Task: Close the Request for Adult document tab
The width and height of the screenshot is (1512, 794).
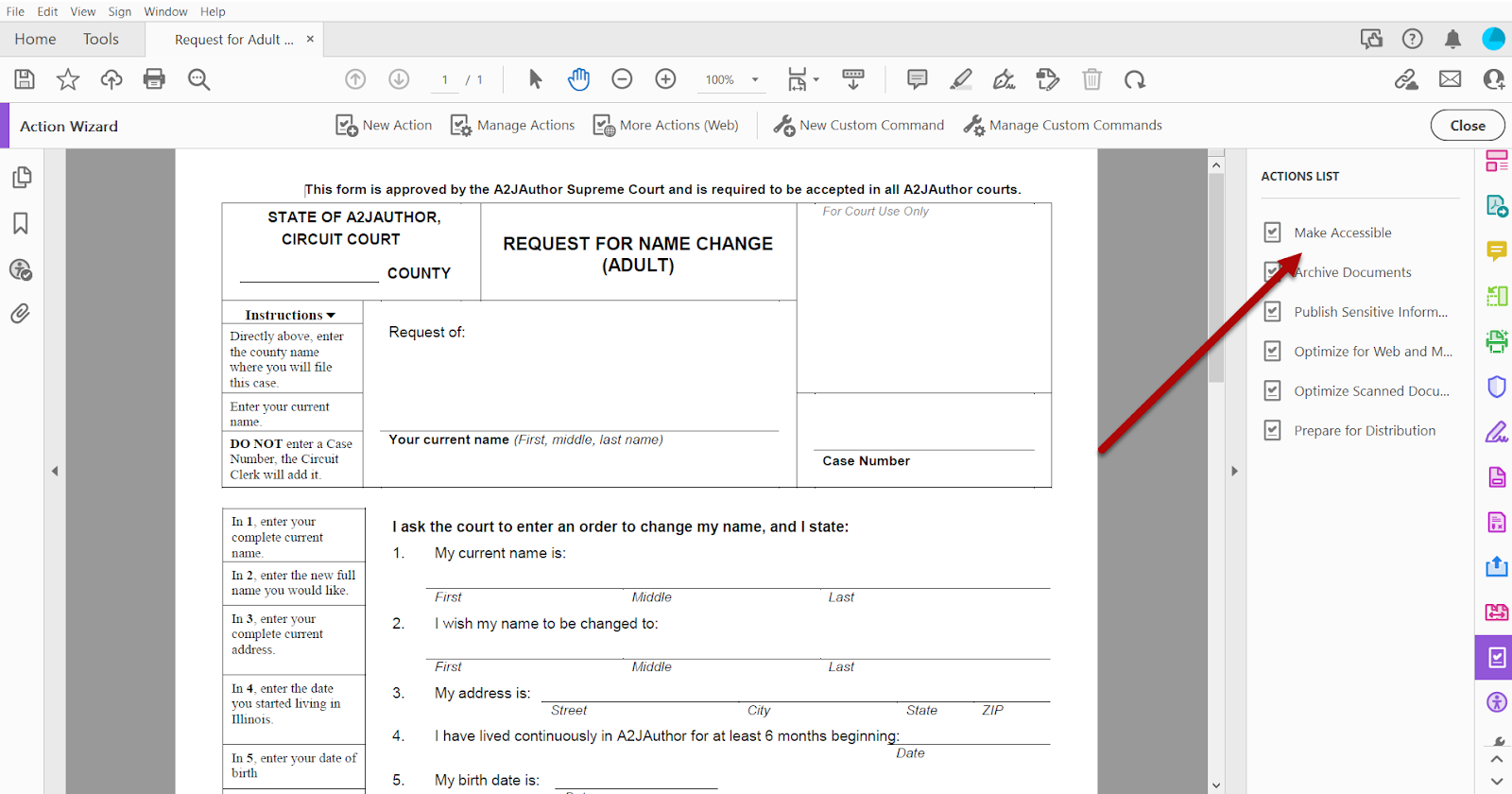Action: [x=310, y=39]
